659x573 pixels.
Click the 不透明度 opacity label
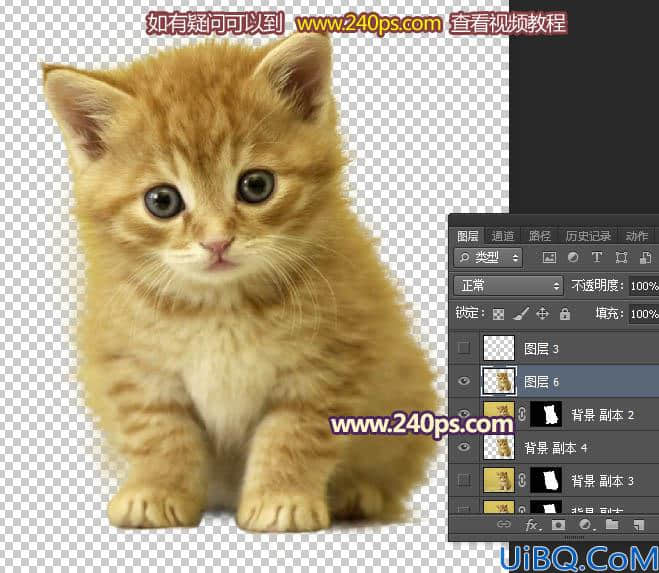[x=597, y=286]
